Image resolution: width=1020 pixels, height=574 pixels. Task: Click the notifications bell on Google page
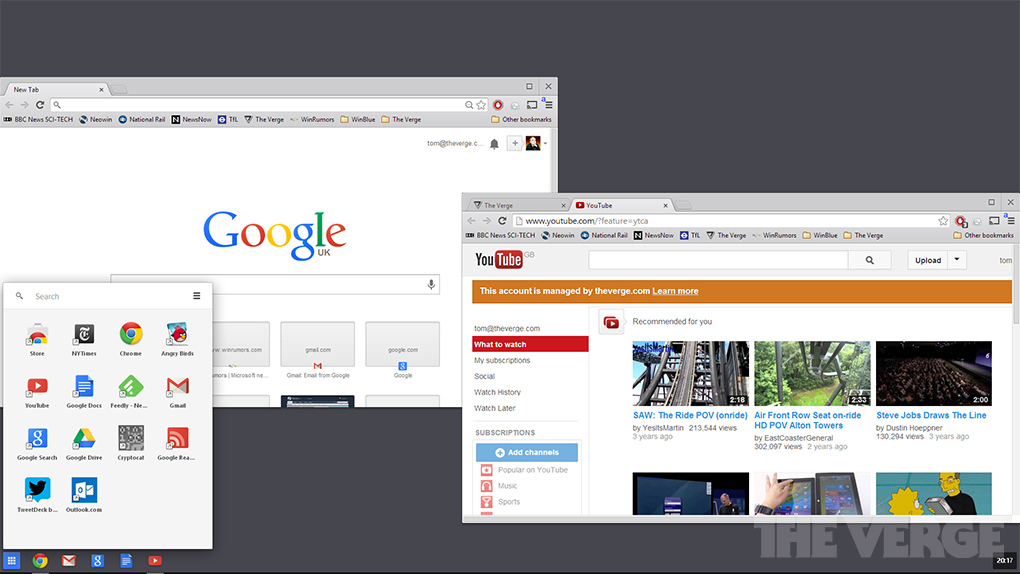tap(494, 144)
